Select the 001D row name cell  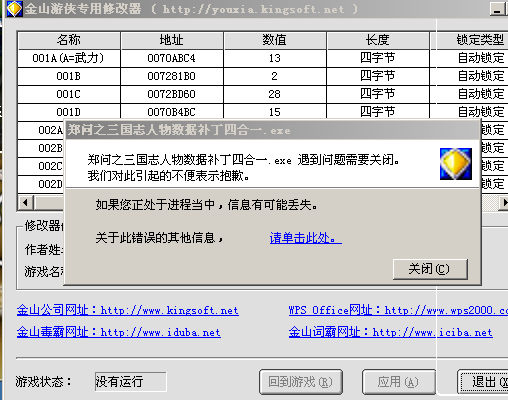click(x=69, y=112)
